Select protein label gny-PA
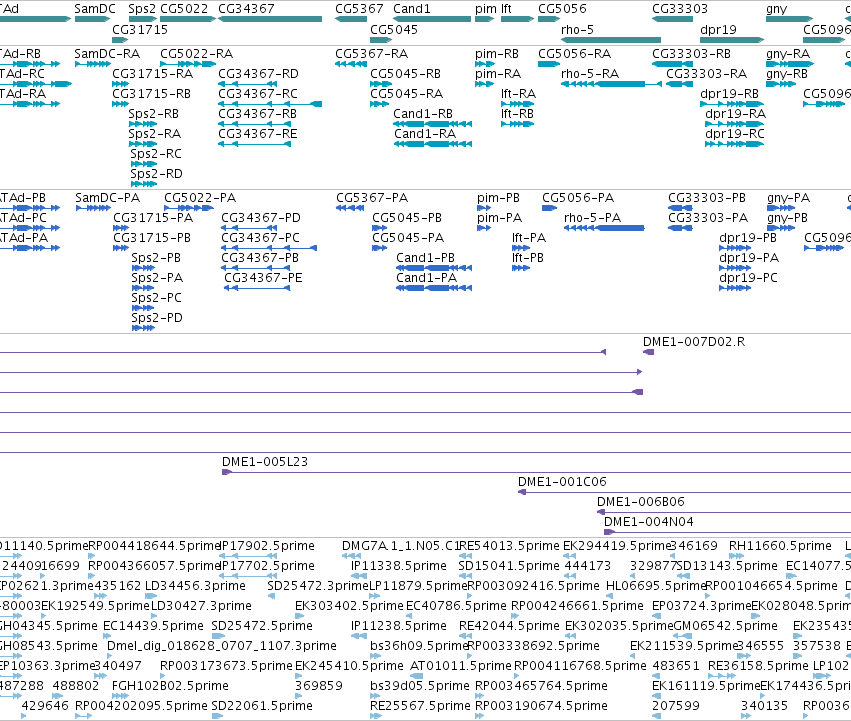Viewport: 851px width, 721px height. tap(789, 197)
